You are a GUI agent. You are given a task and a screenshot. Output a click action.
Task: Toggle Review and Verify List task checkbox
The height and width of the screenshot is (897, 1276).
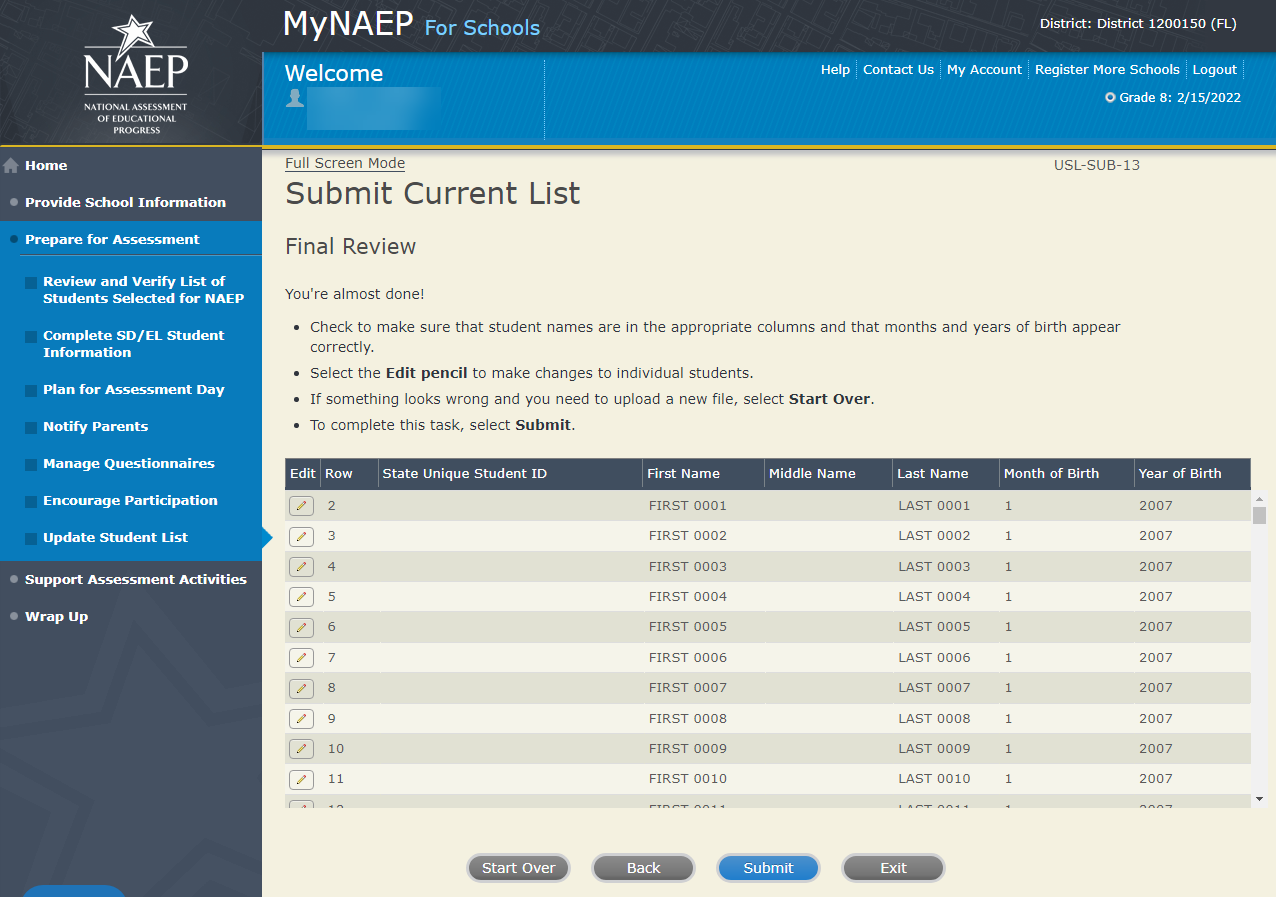coord(31,283)
